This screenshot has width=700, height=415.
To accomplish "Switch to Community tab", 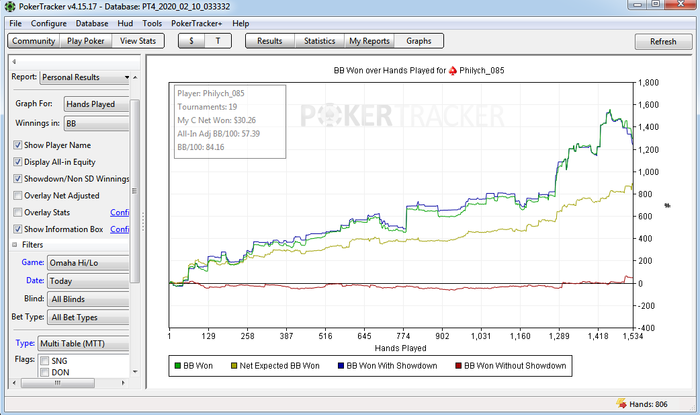I will coord(33,41).
